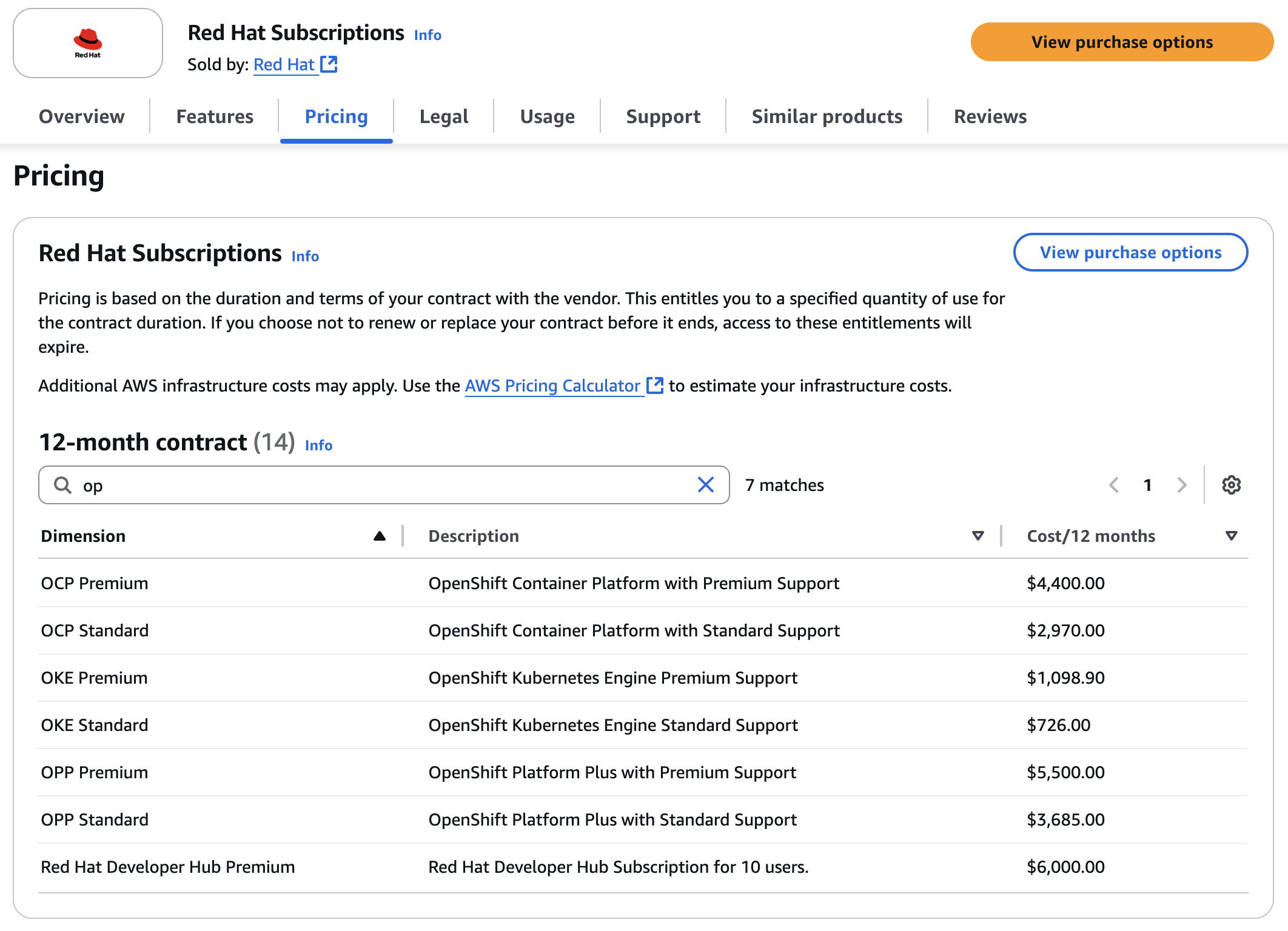Open table preferences gear icon
1288x931 pixels.
[x=1232, y=485]
